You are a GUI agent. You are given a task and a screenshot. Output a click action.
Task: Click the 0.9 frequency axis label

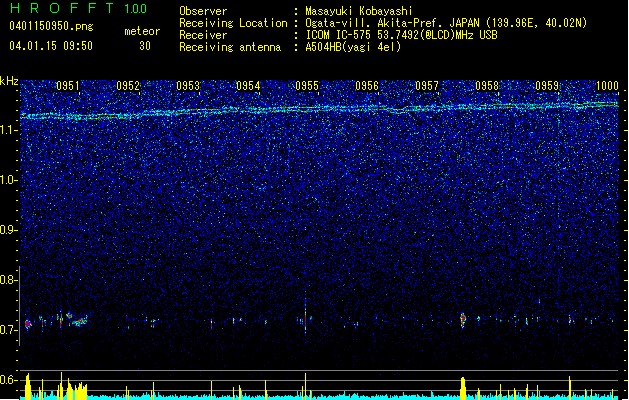[x=9, y=230]
